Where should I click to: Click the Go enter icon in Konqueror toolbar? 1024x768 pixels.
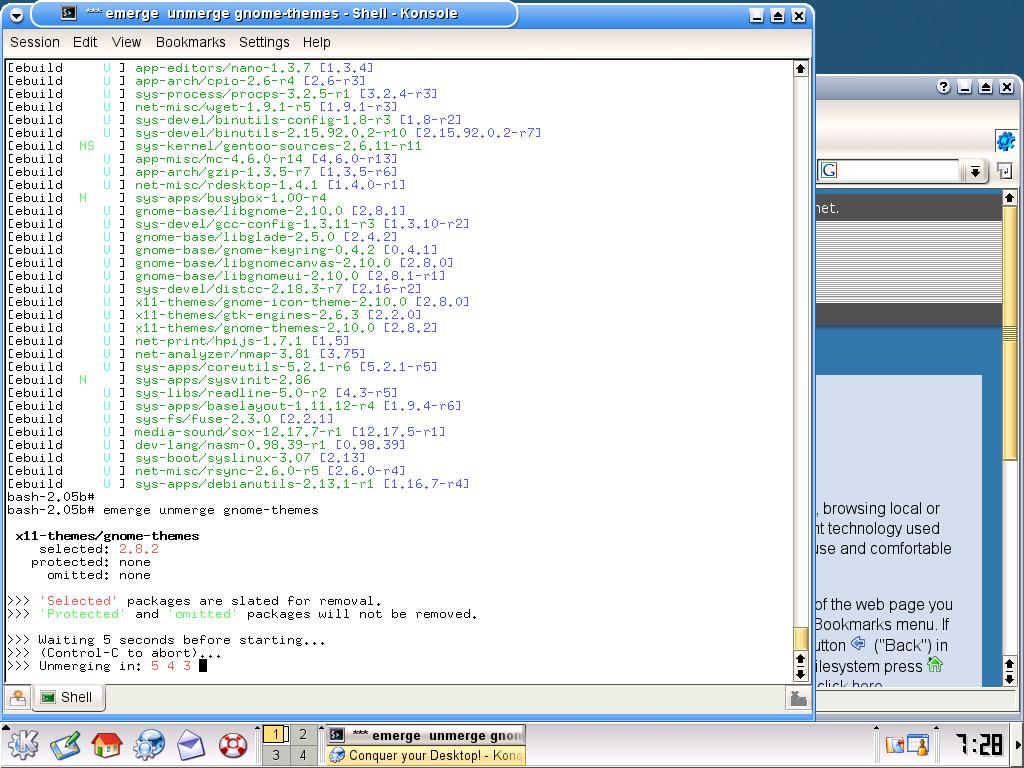[x=1004, y=171]
